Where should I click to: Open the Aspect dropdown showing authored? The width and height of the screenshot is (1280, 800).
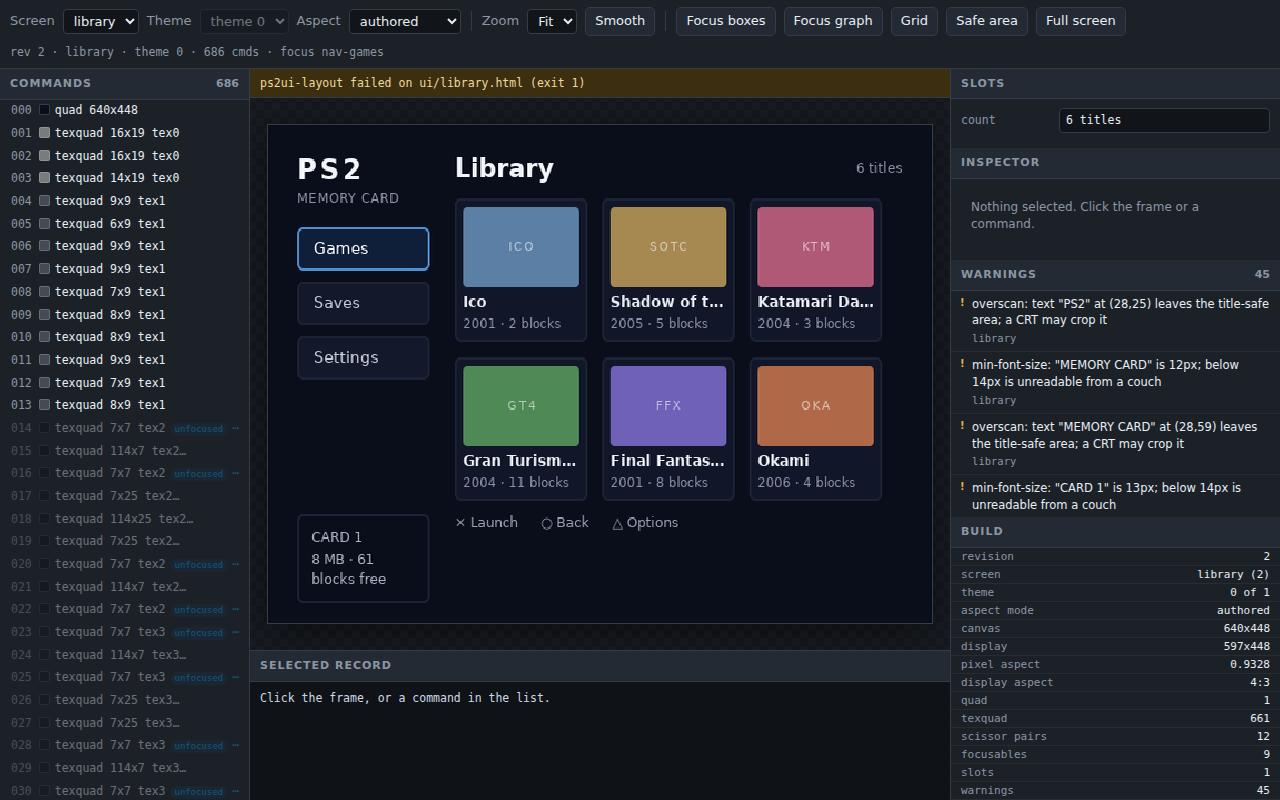pos(405,21)
